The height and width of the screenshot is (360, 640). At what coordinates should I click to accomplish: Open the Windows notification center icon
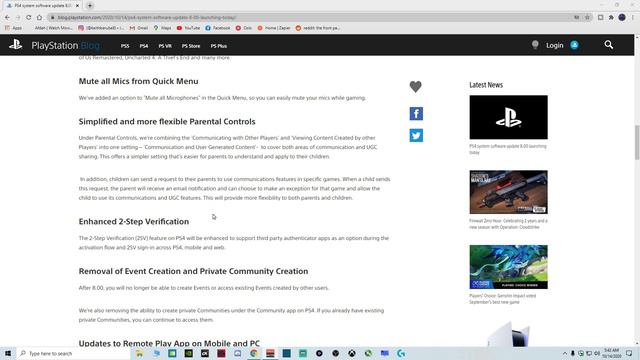629,353
